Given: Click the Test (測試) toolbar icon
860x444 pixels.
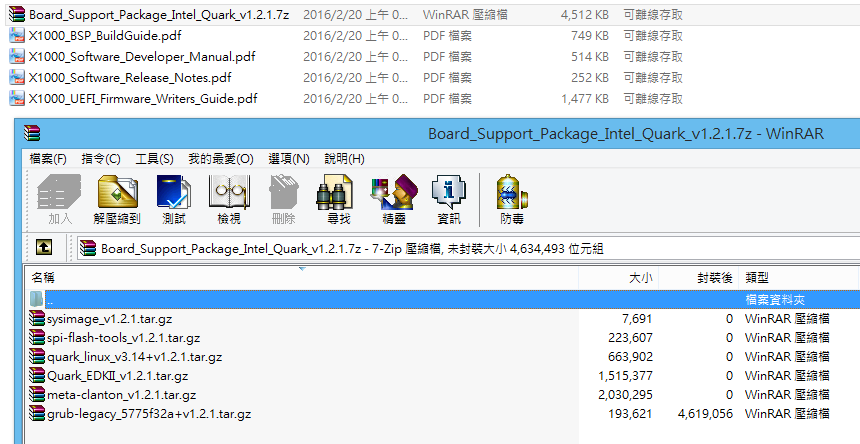Looking at the screenshot, I should click(x=174, y=192).
